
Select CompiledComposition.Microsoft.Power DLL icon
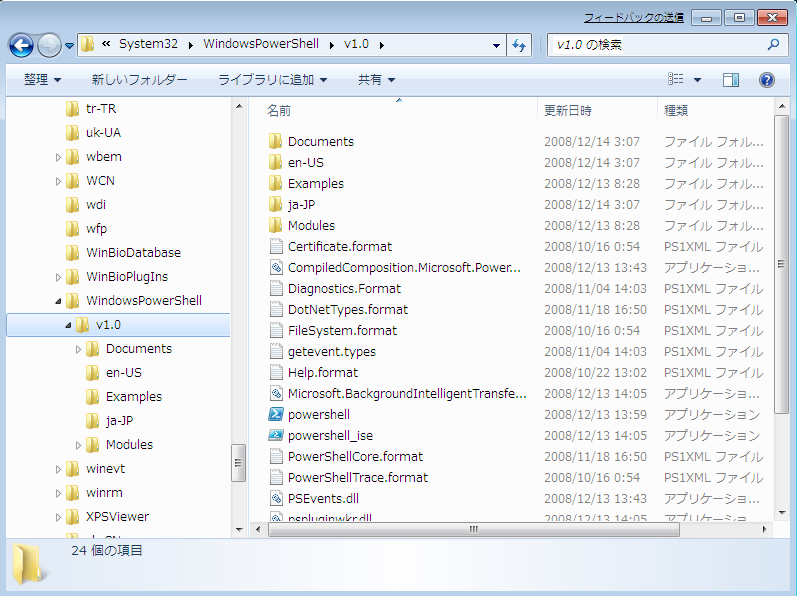coord(276,267)
